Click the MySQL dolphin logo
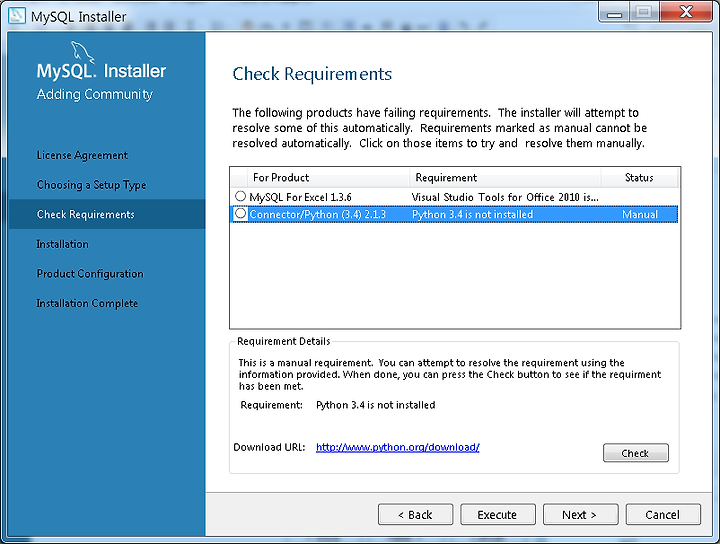The height and width of the screenshot is (544, 720). click(x=82, y=52)
